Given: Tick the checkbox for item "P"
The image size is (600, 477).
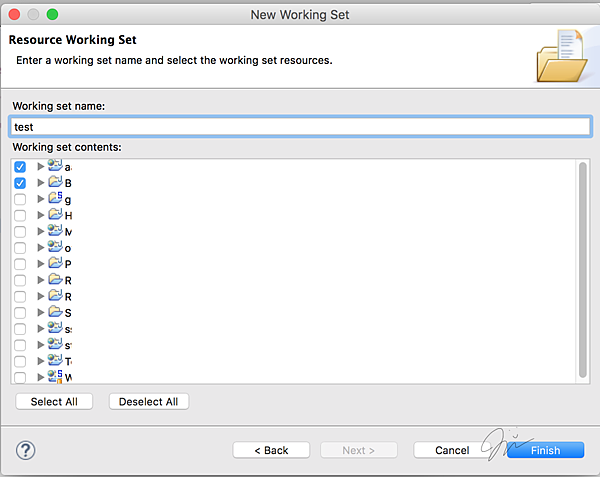Looking at the screenshot, I should 20,263.
